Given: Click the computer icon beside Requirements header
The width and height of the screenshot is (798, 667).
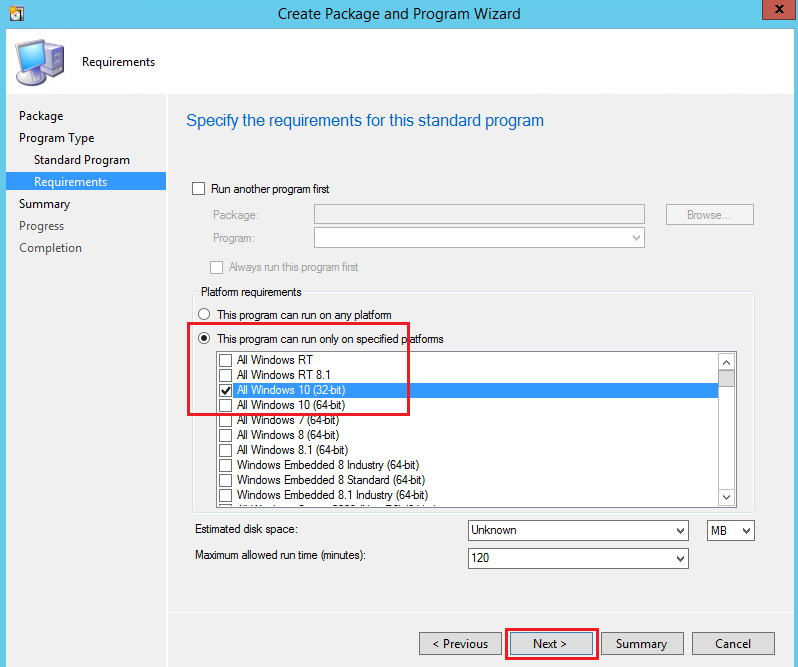Looking at the screenshot, I should (40, 62).
